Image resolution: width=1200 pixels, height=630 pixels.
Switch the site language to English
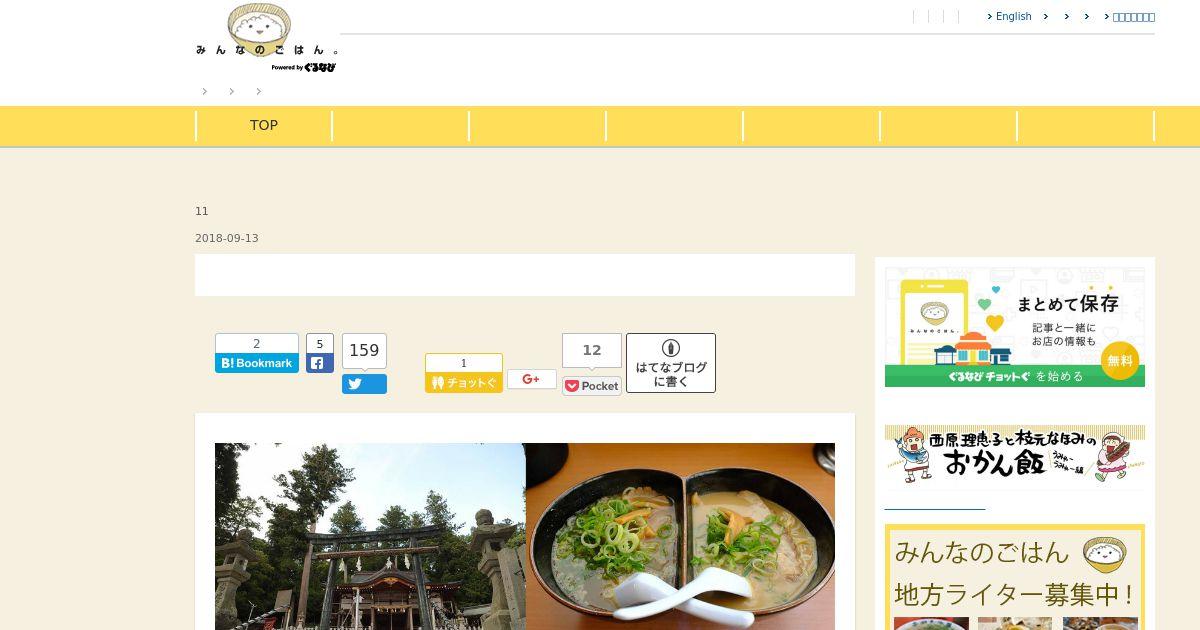click(x=1009, y=16)
